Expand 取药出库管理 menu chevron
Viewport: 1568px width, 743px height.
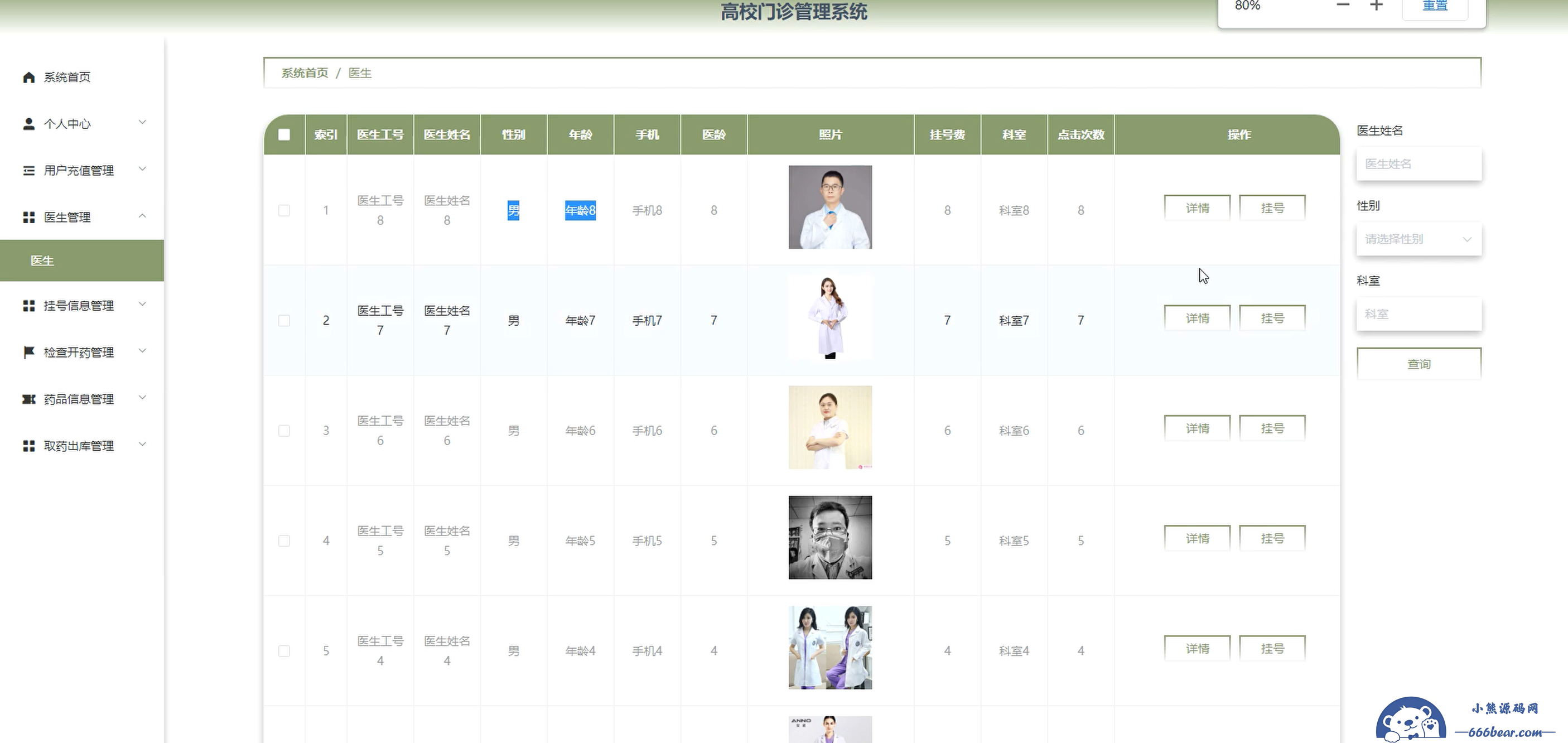[x=142, y=445]
